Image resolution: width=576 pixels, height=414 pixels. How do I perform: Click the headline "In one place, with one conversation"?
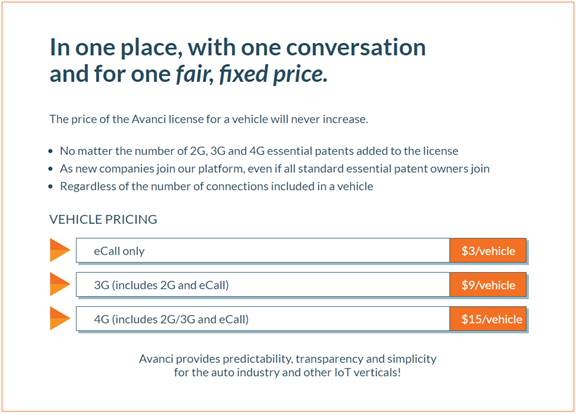pyautogui.click(x=238, y=47)
